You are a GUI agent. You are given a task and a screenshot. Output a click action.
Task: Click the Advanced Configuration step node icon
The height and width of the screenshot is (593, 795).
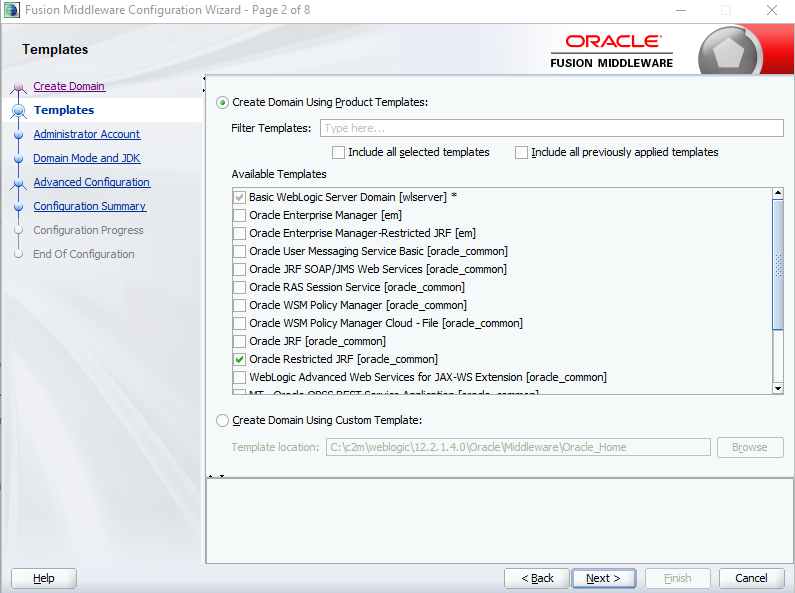point(19,183)
